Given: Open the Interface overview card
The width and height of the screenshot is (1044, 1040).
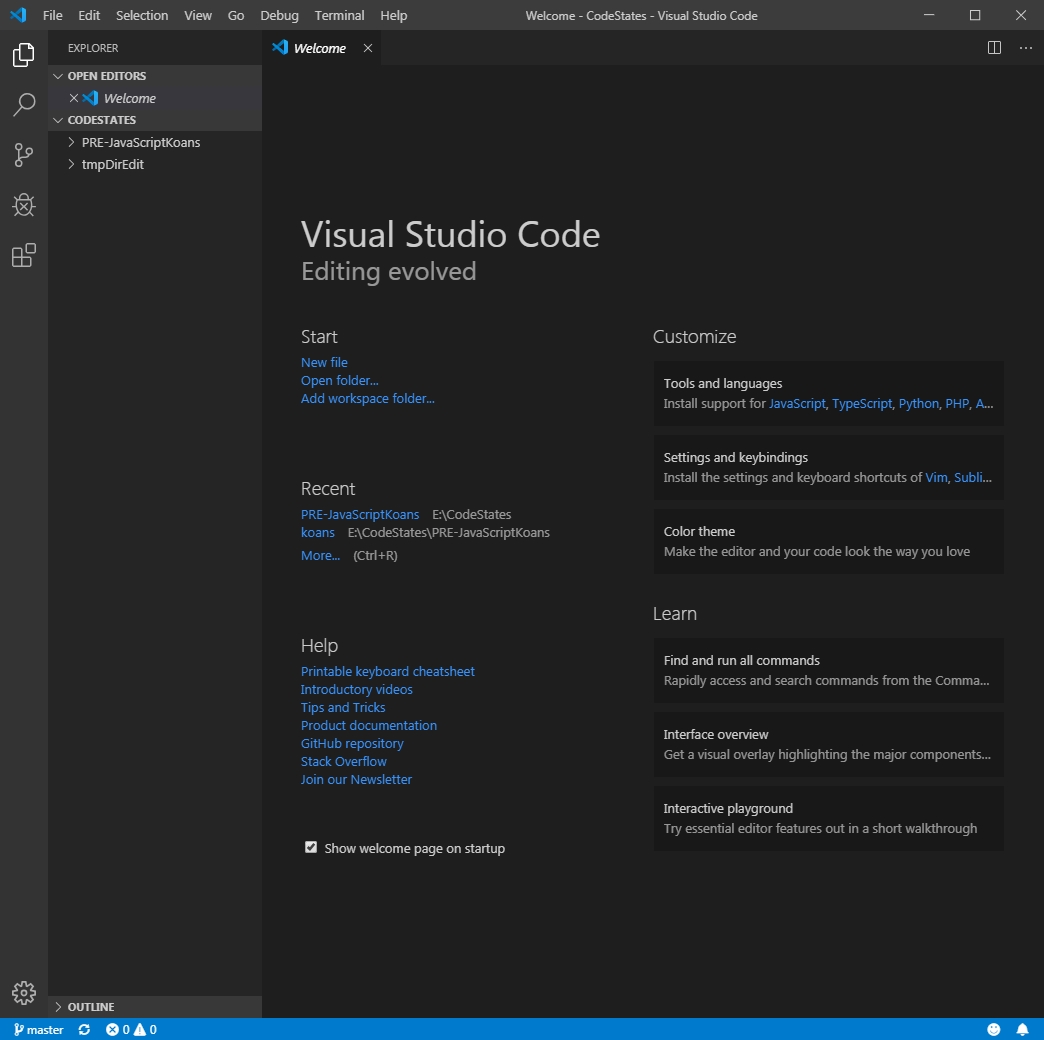Looking at the screenshot, I should (x=828, y=744).
